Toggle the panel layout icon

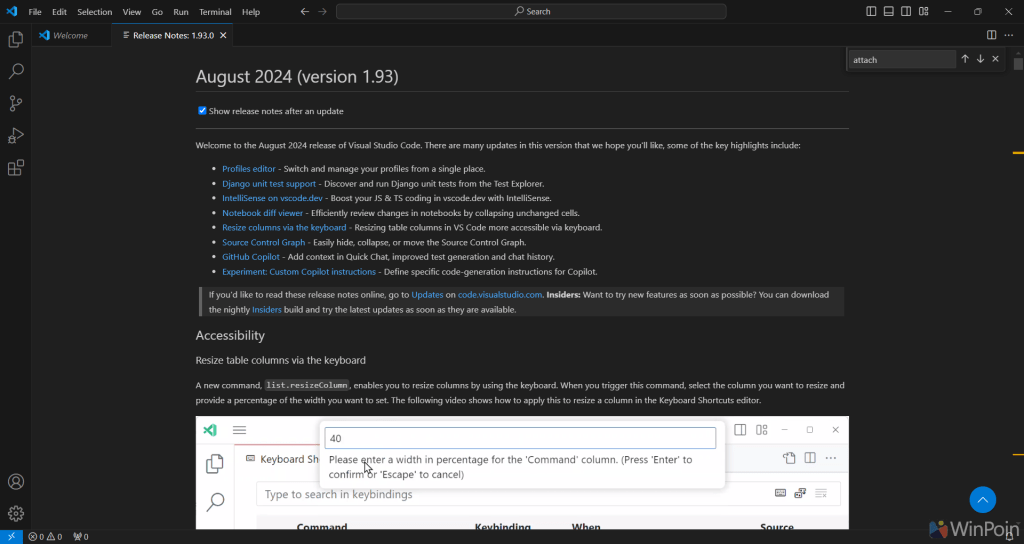click(889, 12)
